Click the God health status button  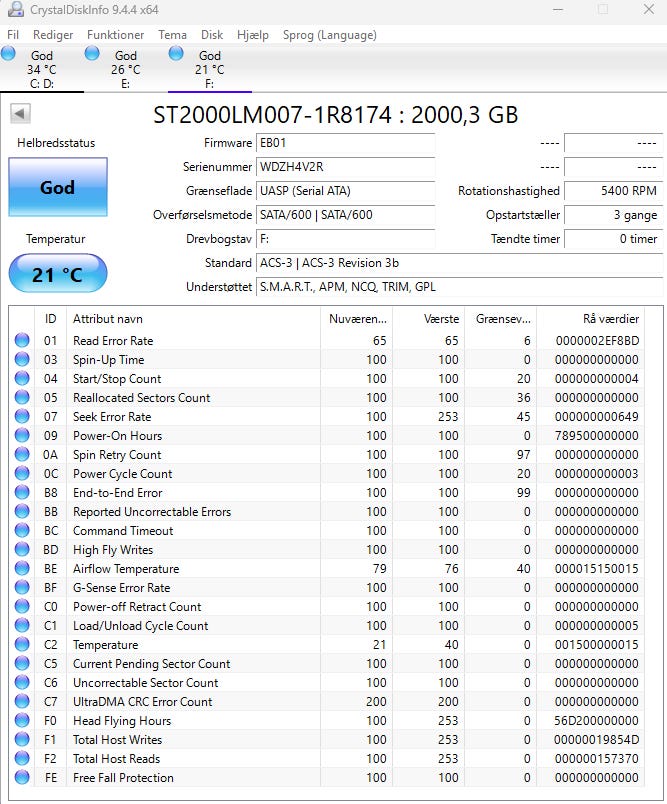pyautogui.click(x=58, y=187)
